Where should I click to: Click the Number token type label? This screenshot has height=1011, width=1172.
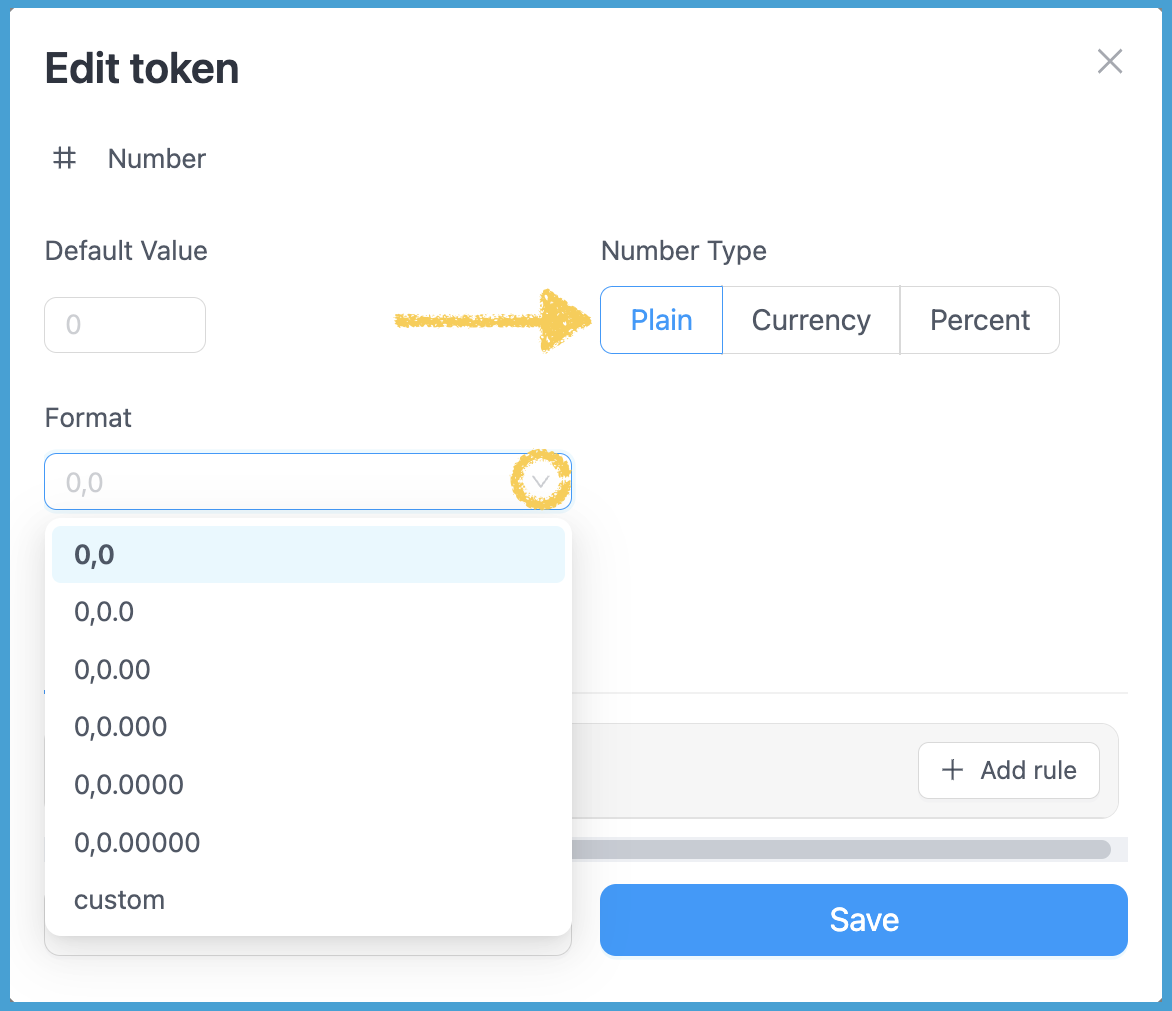157,159
